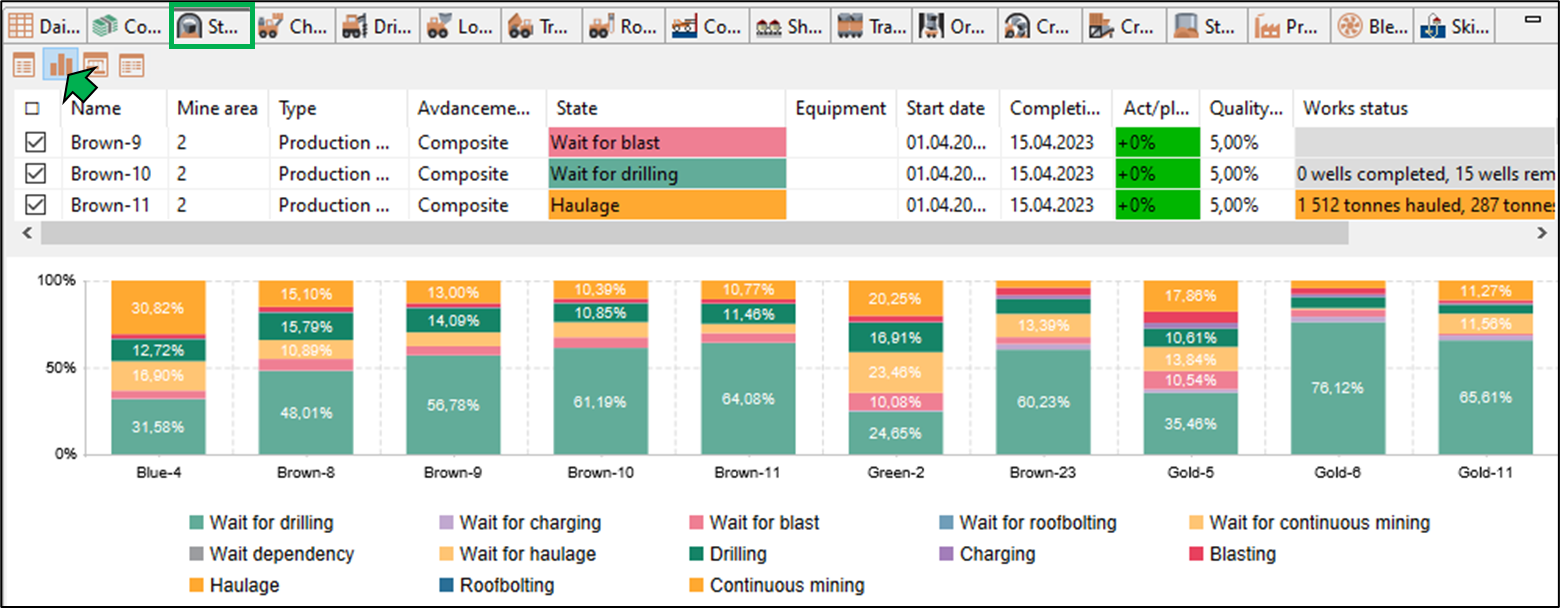1560x608 pixels.
Task: Select the bar chart view icon
Action: pyautogui.click(x=60, y=66)
